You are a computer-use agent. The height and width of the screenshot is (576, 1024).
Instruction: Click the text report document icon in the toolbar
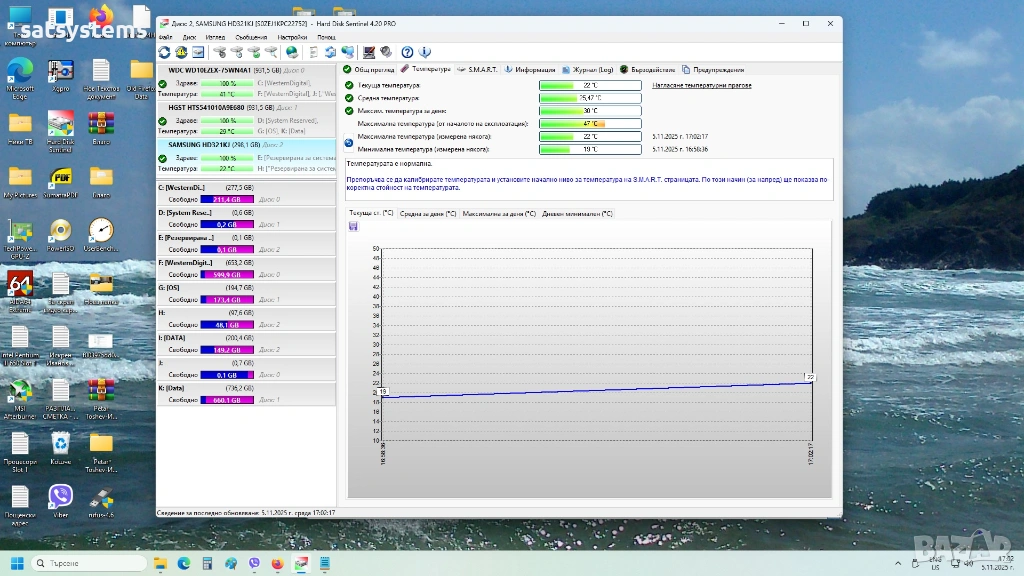(313, 52)
